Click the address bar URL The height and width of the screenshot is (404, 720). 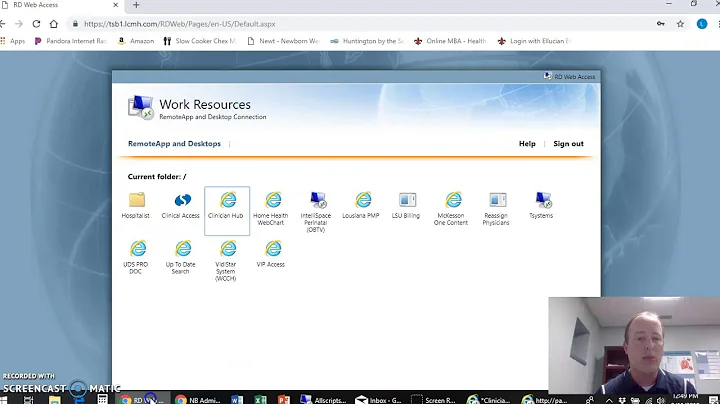180,24
